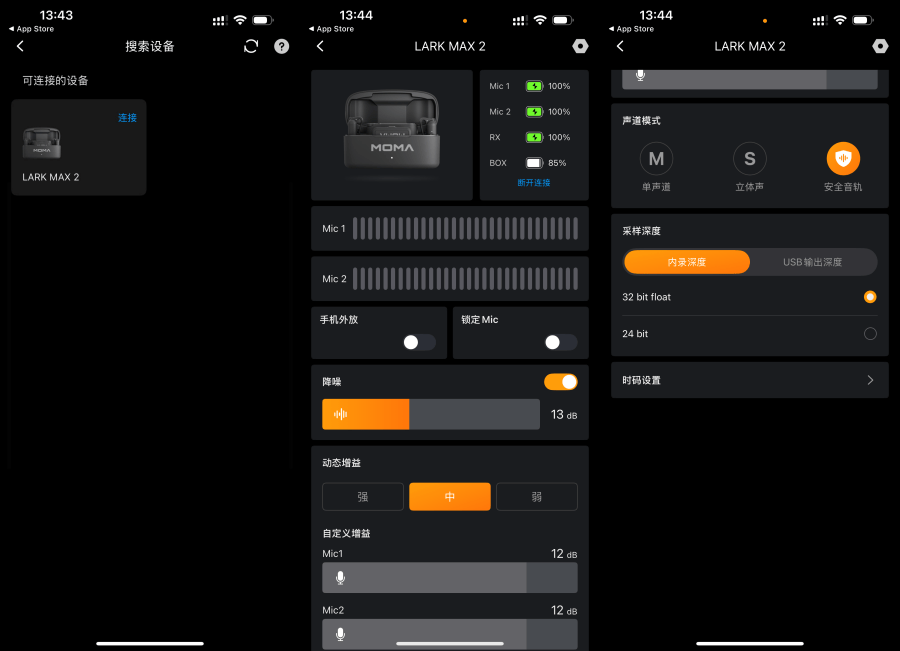Image resolution: width=900 pixels, height=651 pixels.
Task: Tap the 自定义增益 section heading
Action: coord(347,533)
